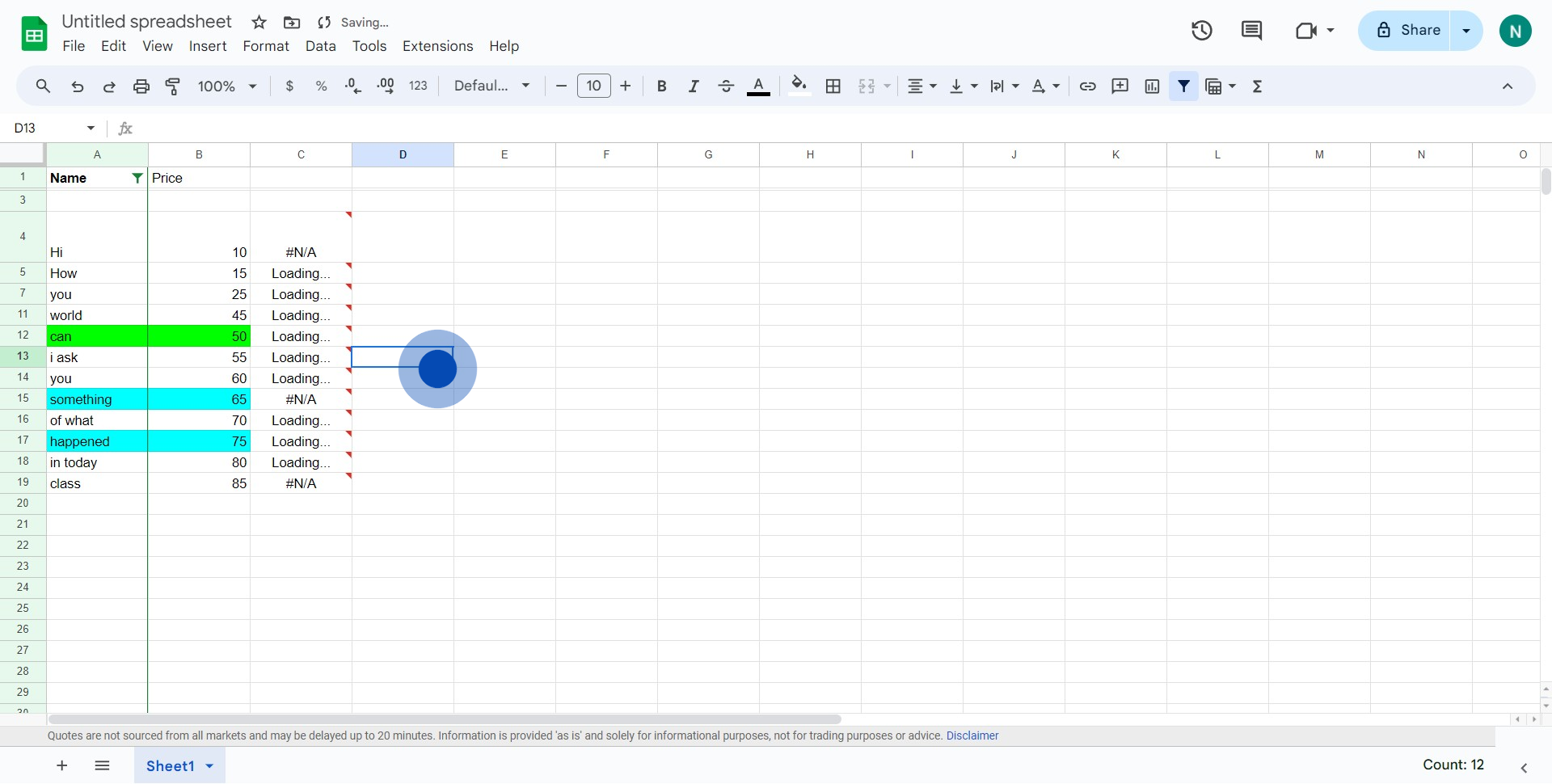Select green highlighted cell 'can'
Screen dimensions: 1552x784
tap(97, 336)
